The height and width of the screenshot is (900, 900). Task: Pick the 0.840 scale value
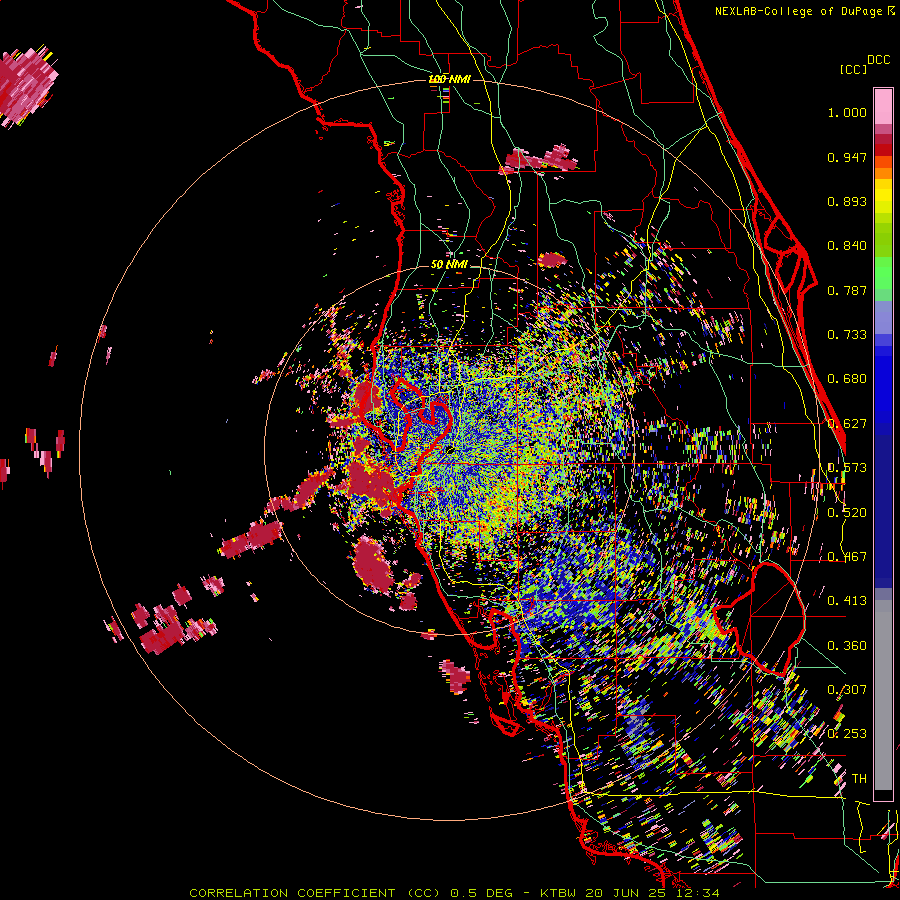(847, 246)
